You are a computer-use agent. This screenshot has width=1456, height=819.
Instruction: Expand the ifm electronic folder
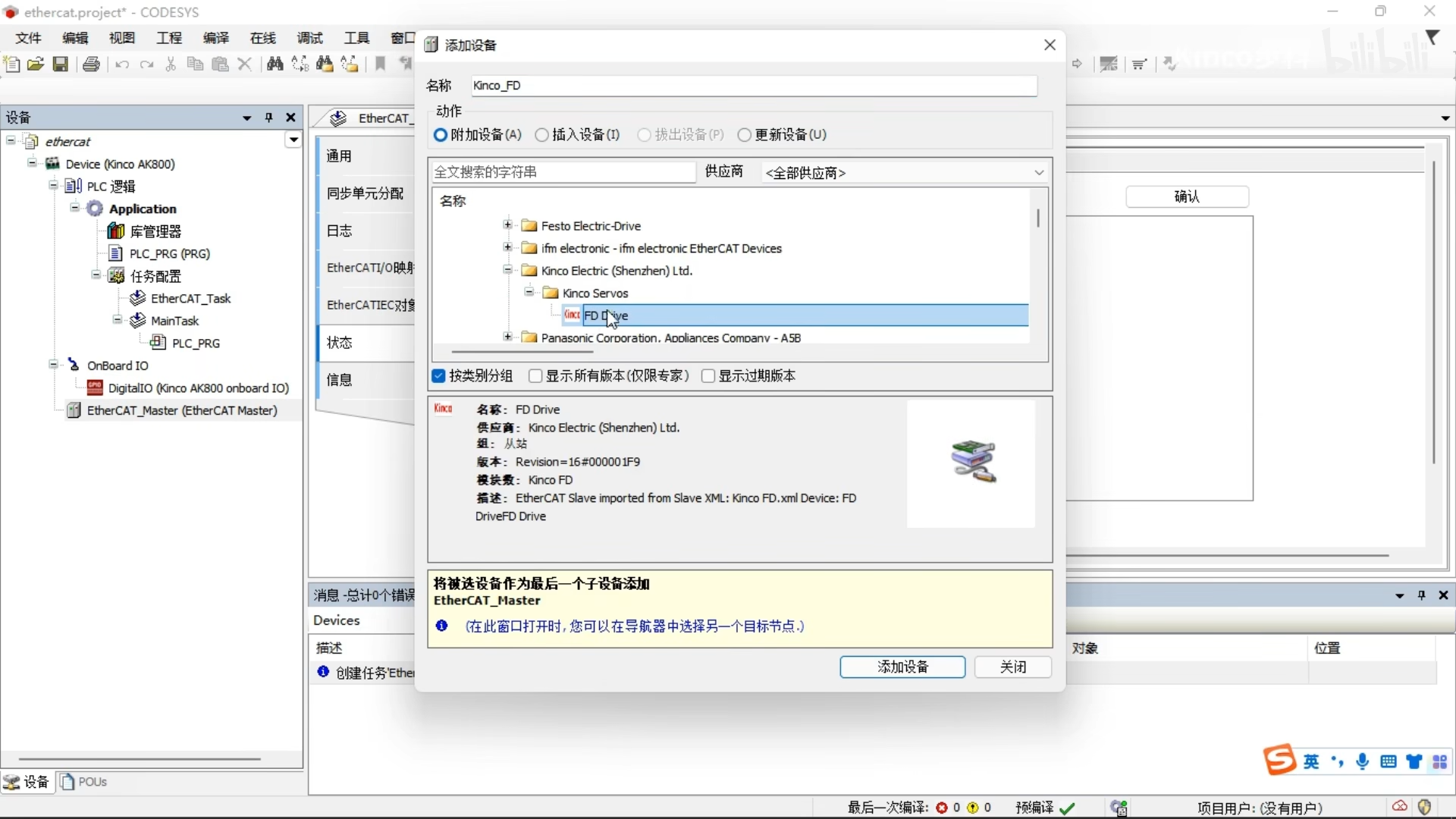[507, 247]
